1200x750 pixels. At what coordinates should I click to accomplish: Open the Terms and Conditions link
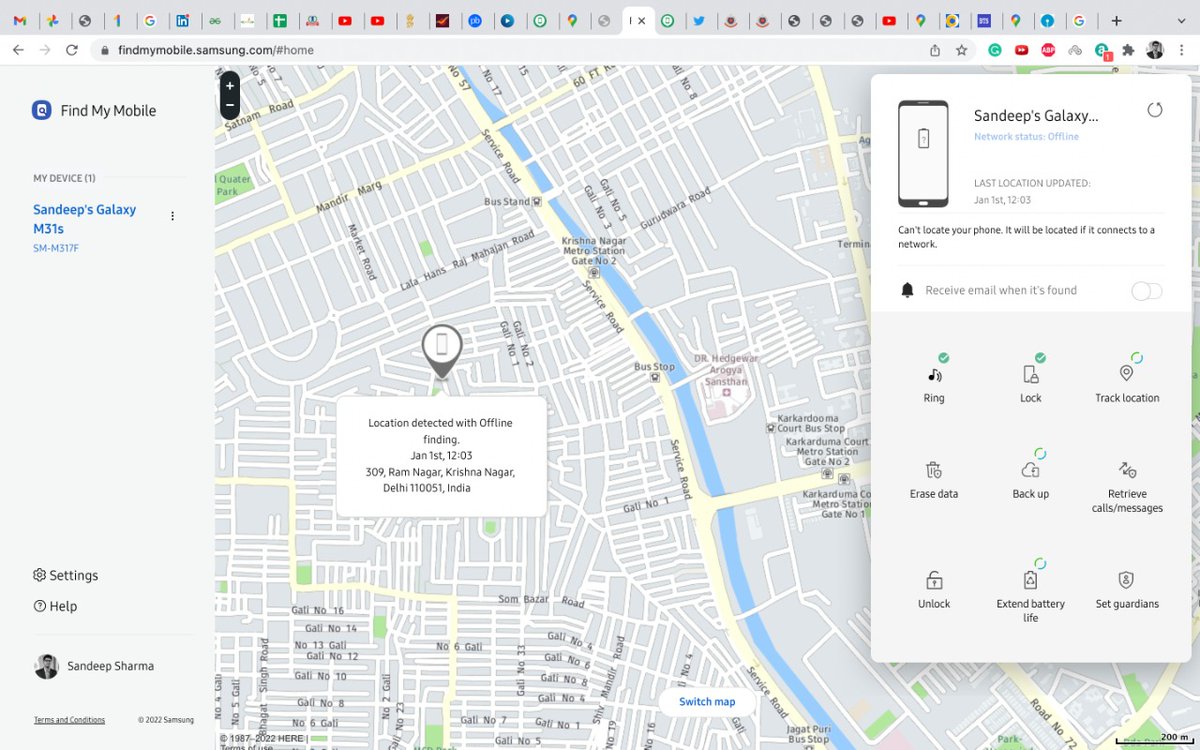click(x=69, y=720)
